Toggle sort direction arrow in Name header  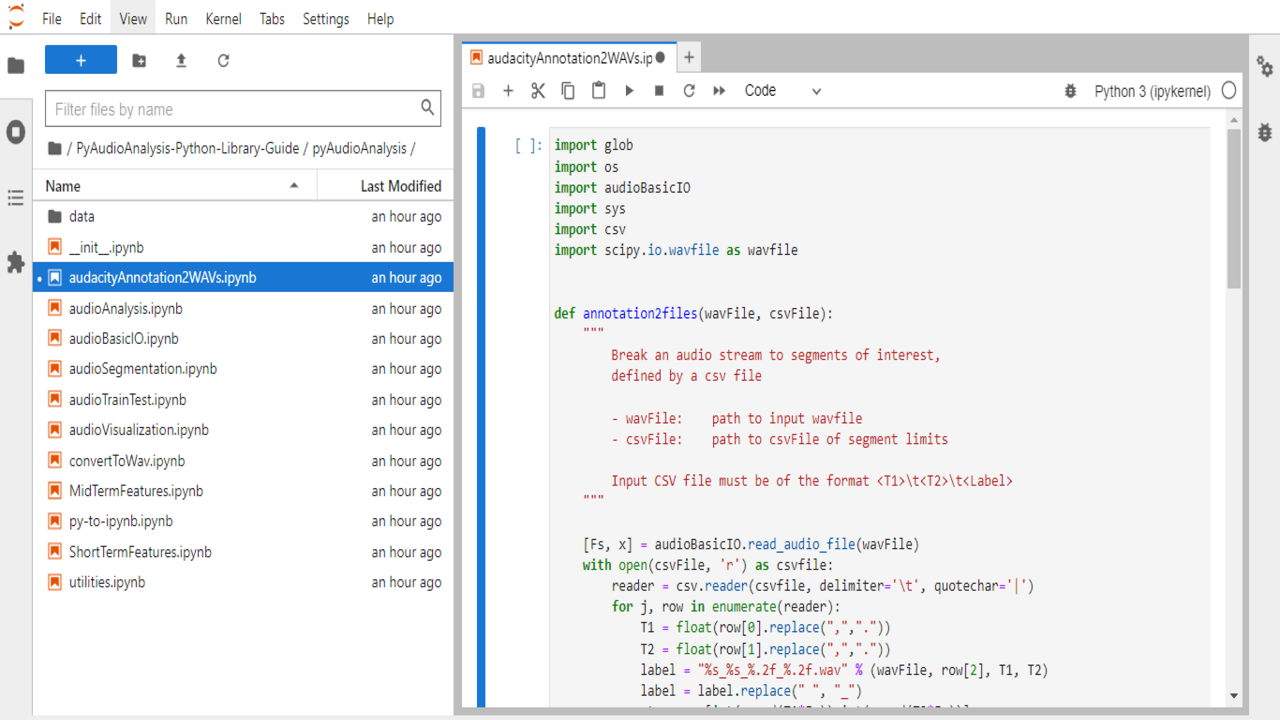pos(294,186)
